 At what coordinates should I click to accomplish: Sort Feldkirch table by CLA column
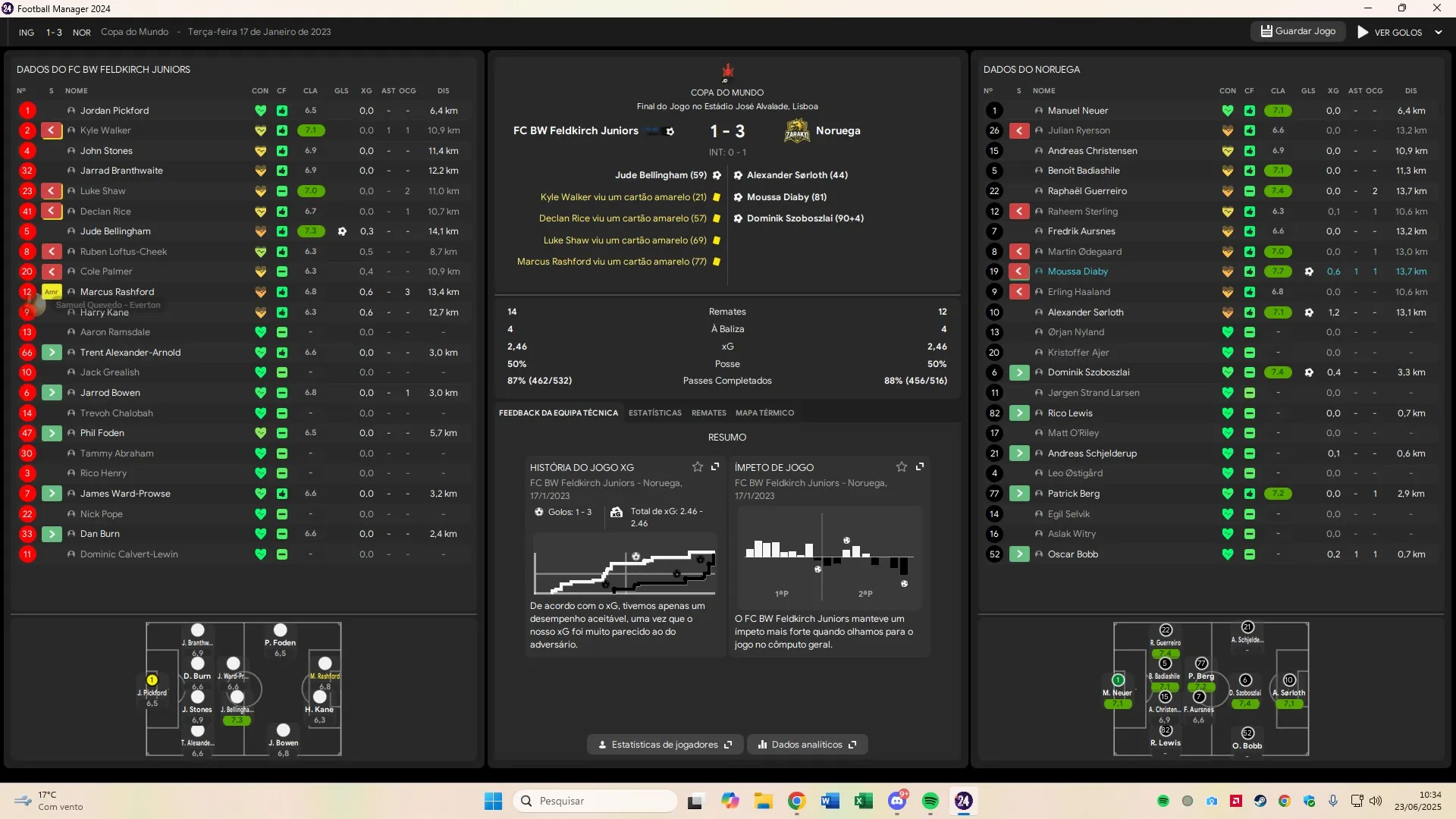310,91
